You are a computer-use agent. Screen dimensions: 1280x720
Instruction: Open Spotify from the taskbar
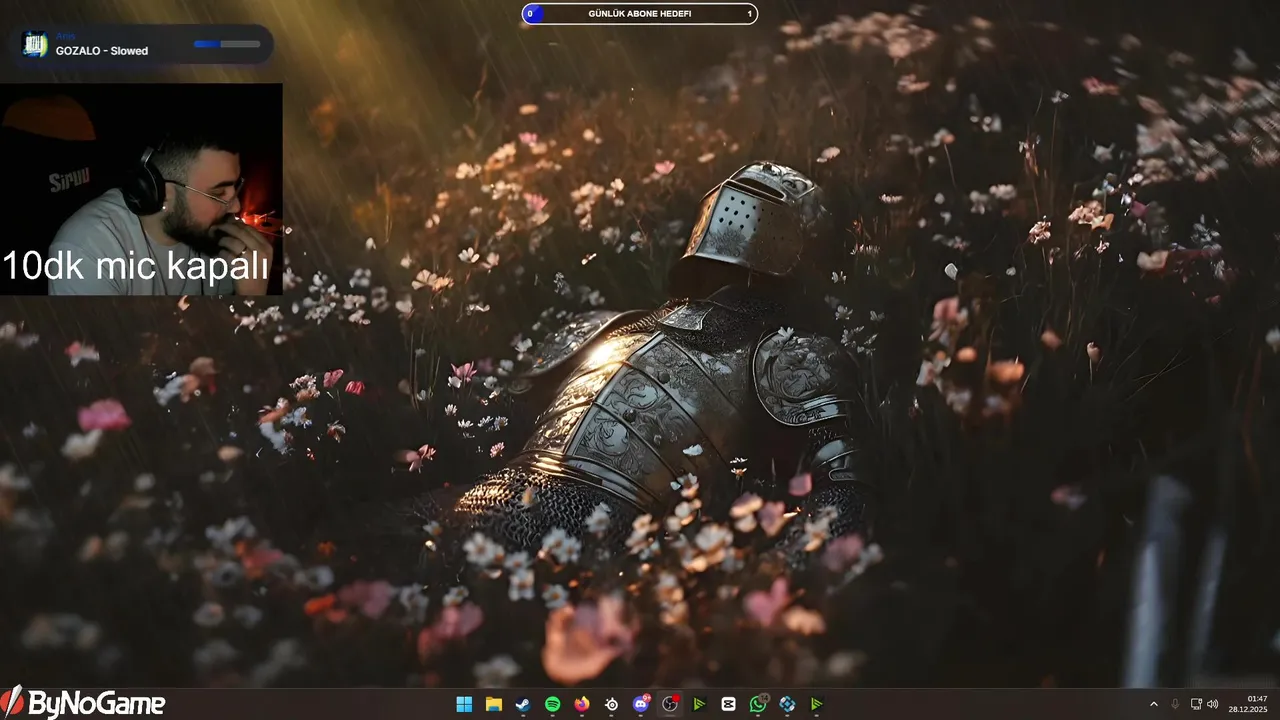[552, 704]
